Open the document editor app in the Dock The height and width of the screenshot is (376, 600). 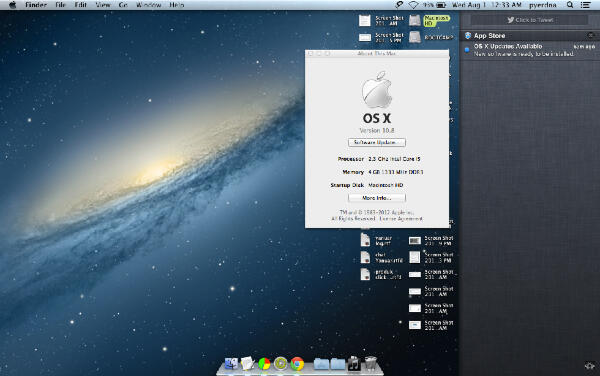(x=248, y=363)
